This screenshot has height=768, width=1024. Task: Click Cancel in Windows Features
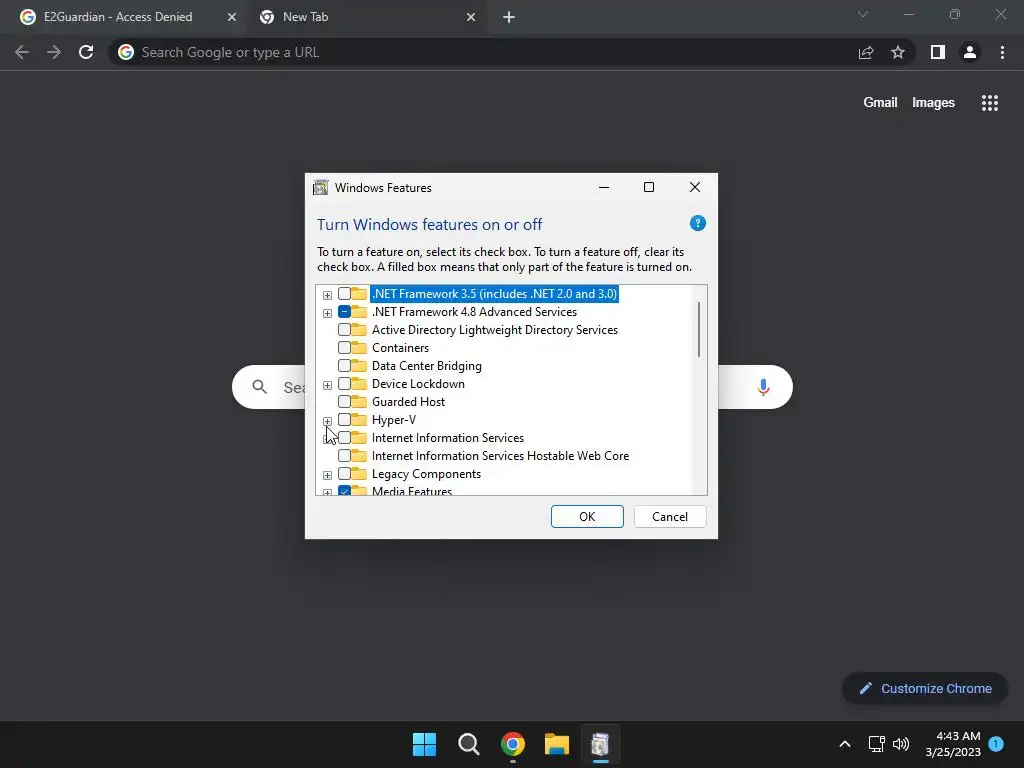pyautogui.click(x=669, y=517)
